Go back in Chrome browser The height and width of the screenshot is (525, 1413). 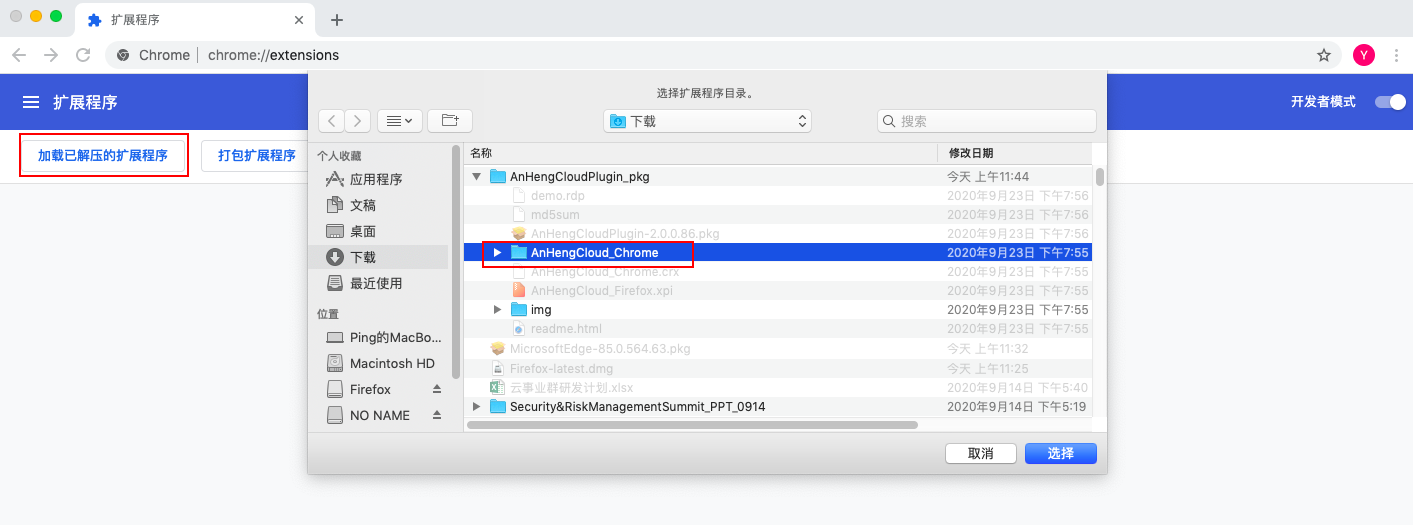[x=19, y=55]
